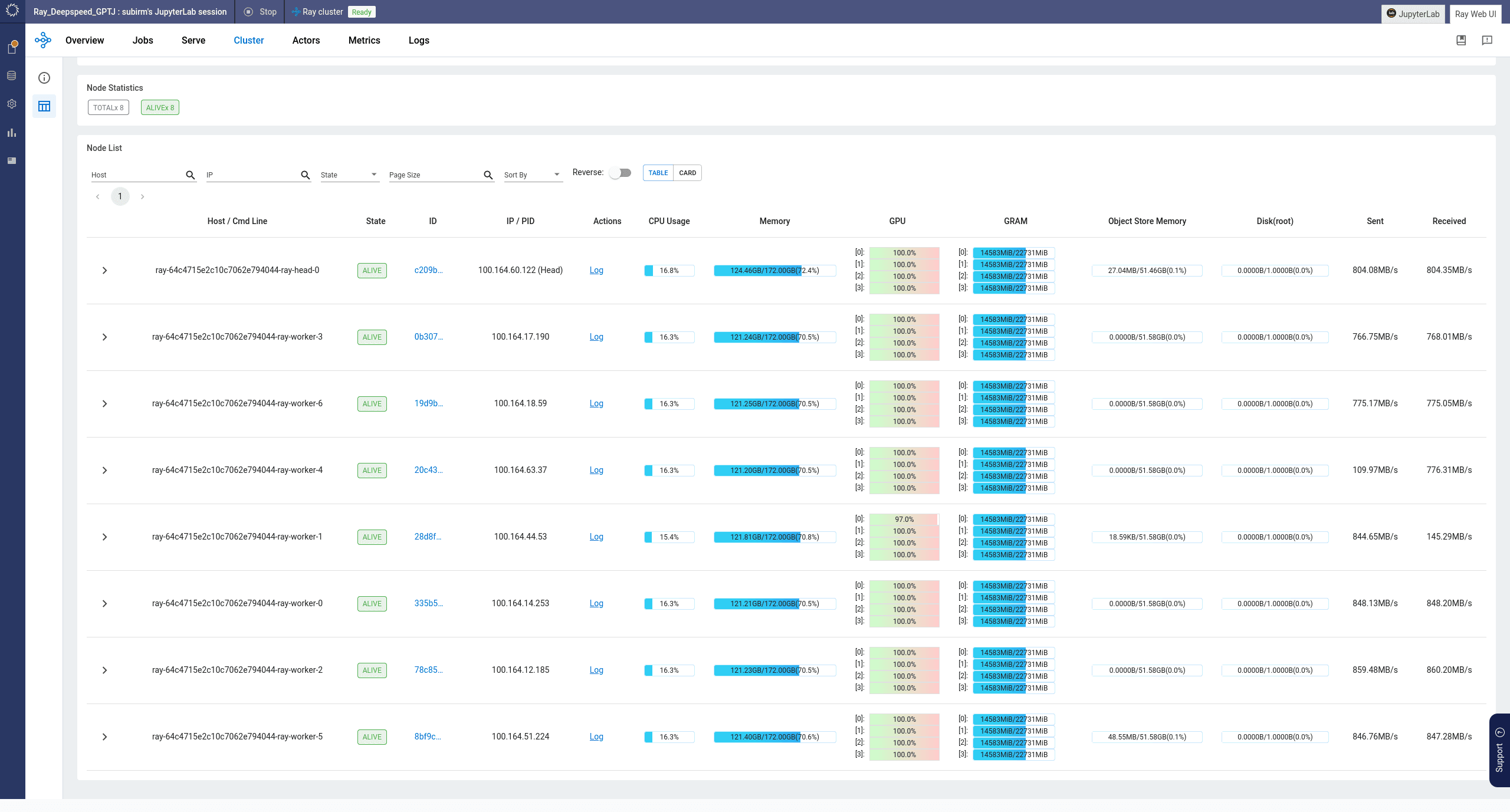Switch node list to CARD view

point(688,173)
